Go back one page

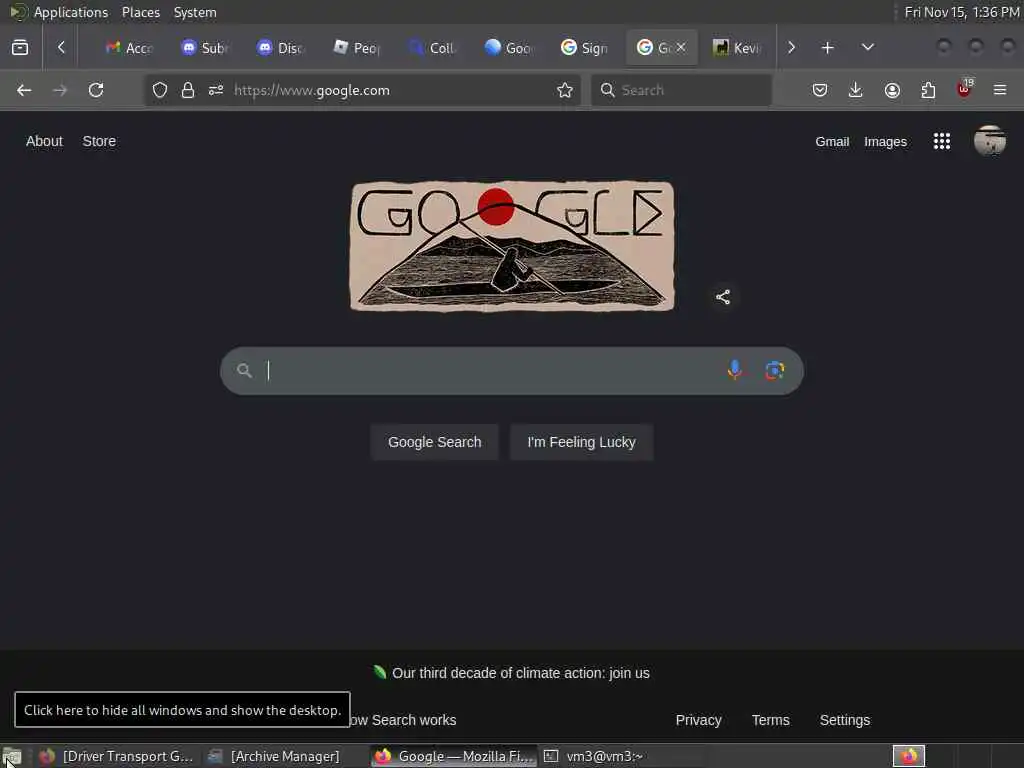[x=24, y=90]
